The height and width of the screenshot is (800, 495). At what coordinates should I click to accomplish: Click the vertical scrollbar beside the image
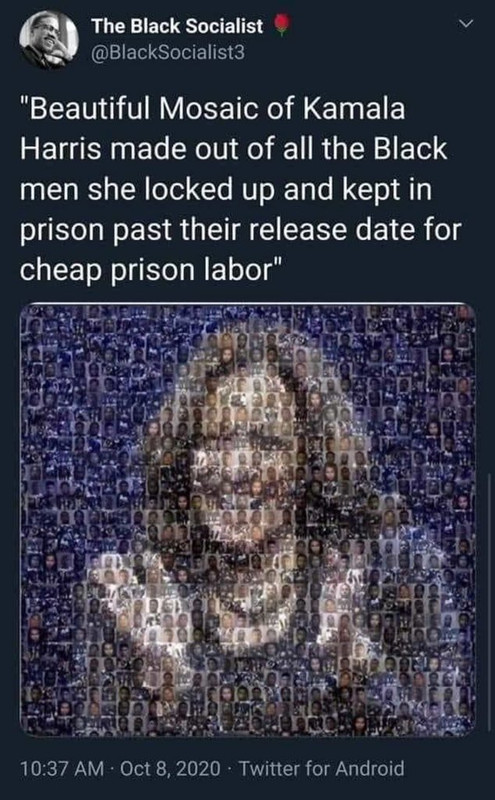tap(489, 602)
